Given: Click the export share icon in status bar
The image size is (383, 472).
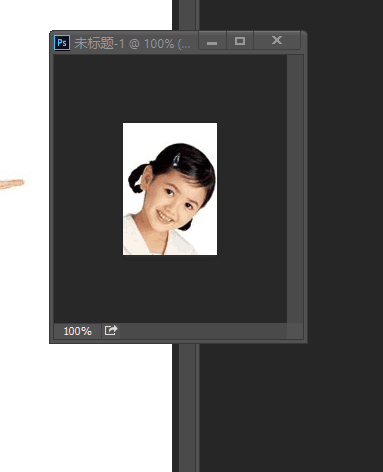Looking at the screenshot, I should click(111, 331).
